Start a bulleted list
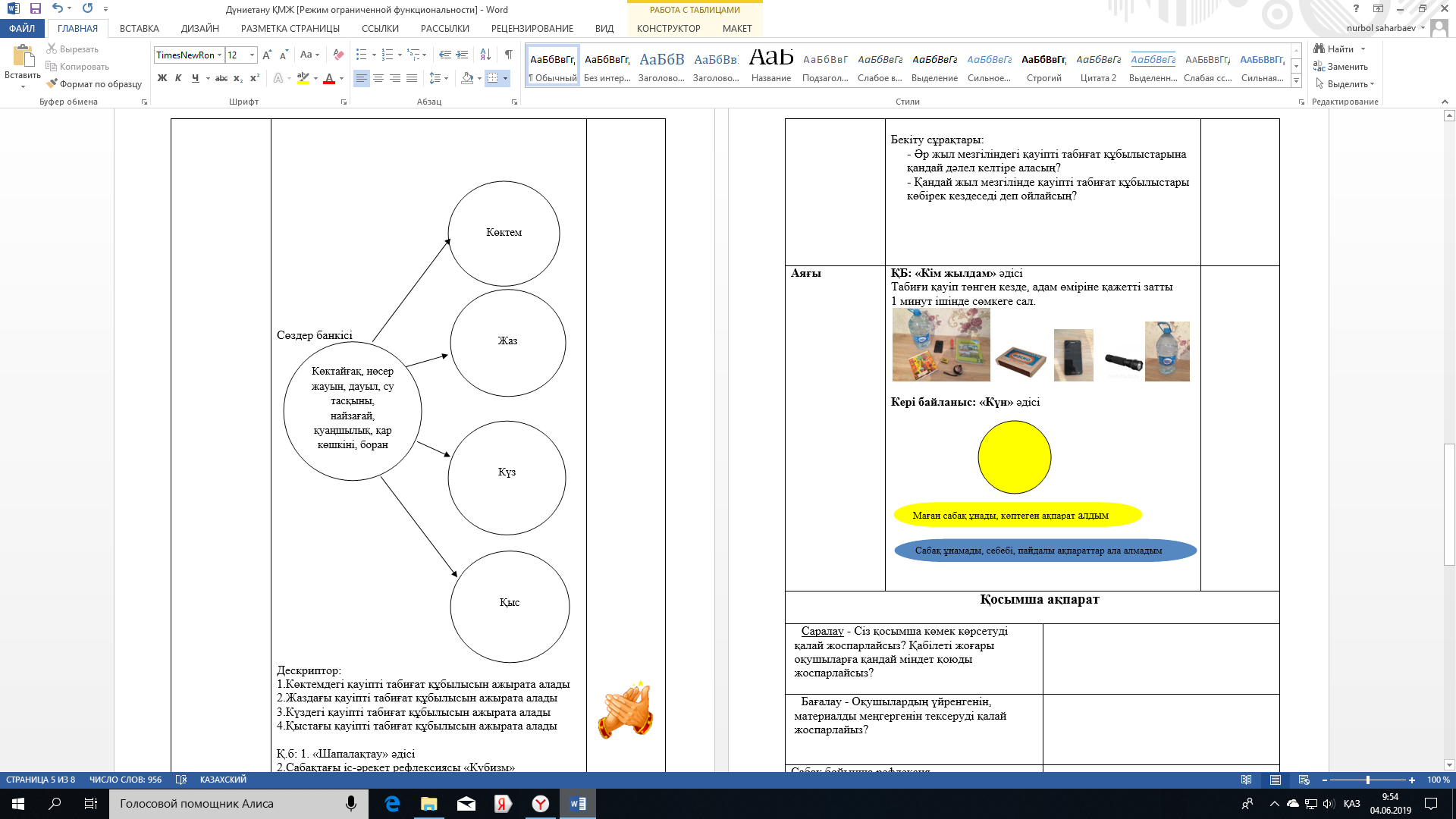 point(361,55)
